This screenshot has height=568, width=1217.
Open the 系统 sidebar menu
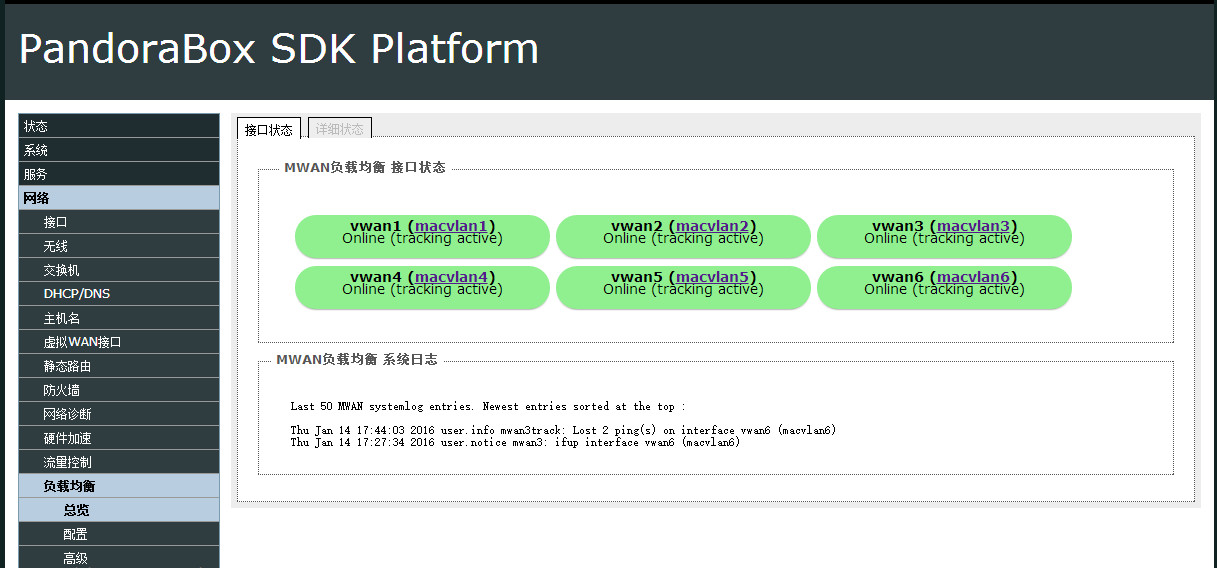(x=119, y=150)
